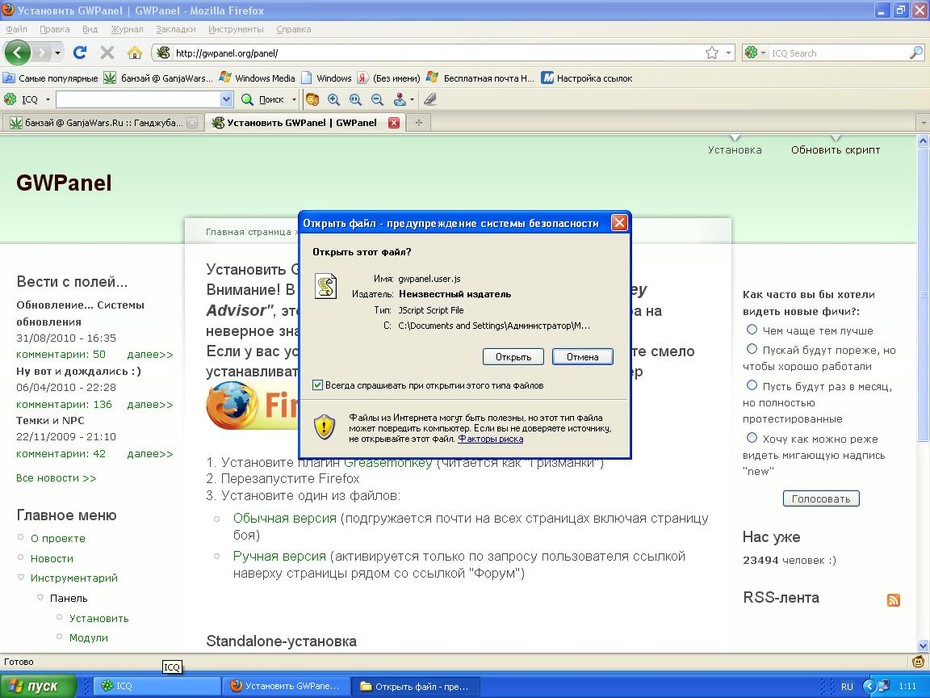The width and height of the screenshot is (930, 698).
Task: Open the ICQ toolbar search combo dropdown
Action: tap(226, 99)
